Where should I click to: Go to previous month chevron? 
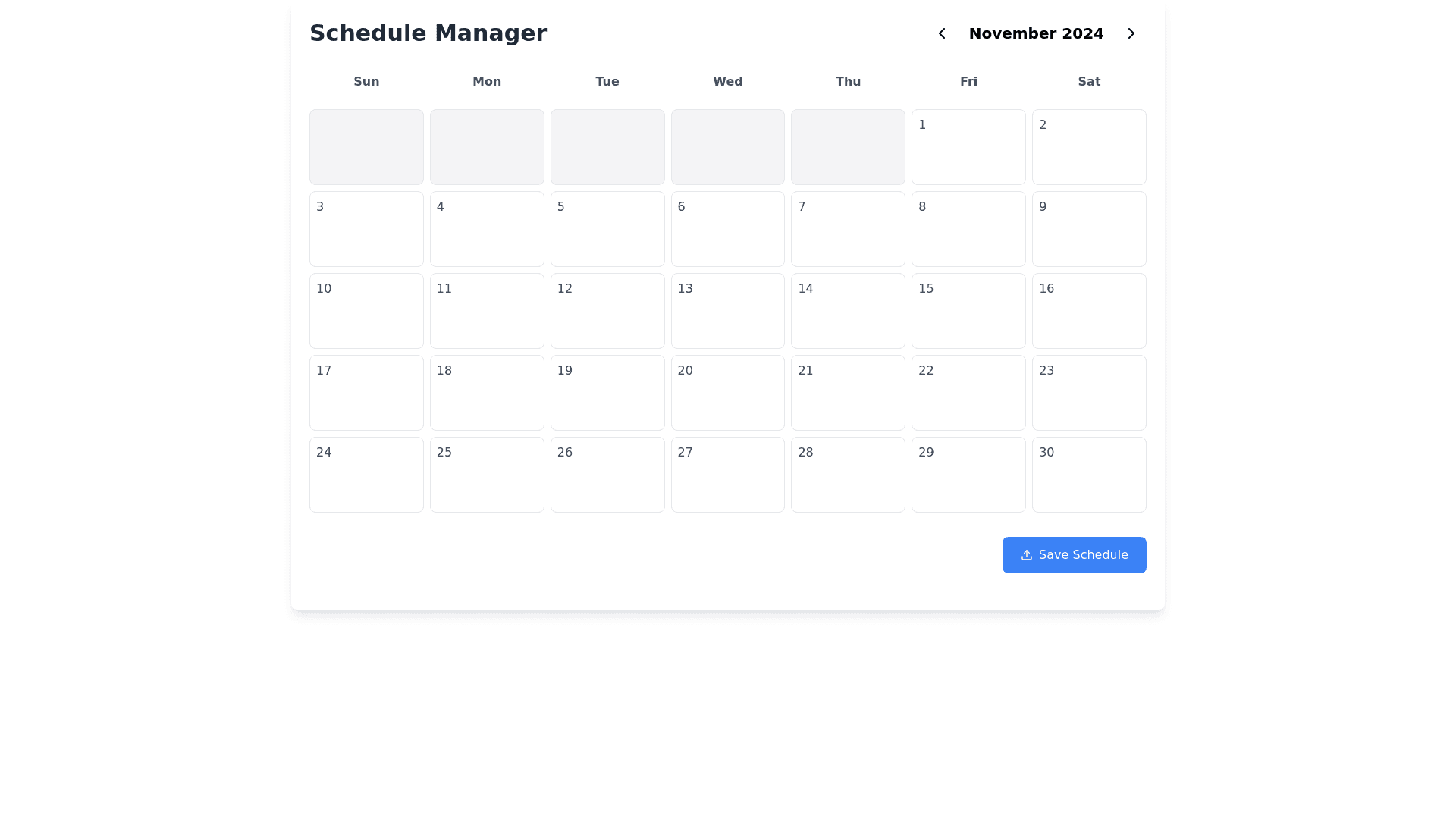point(941,33)
